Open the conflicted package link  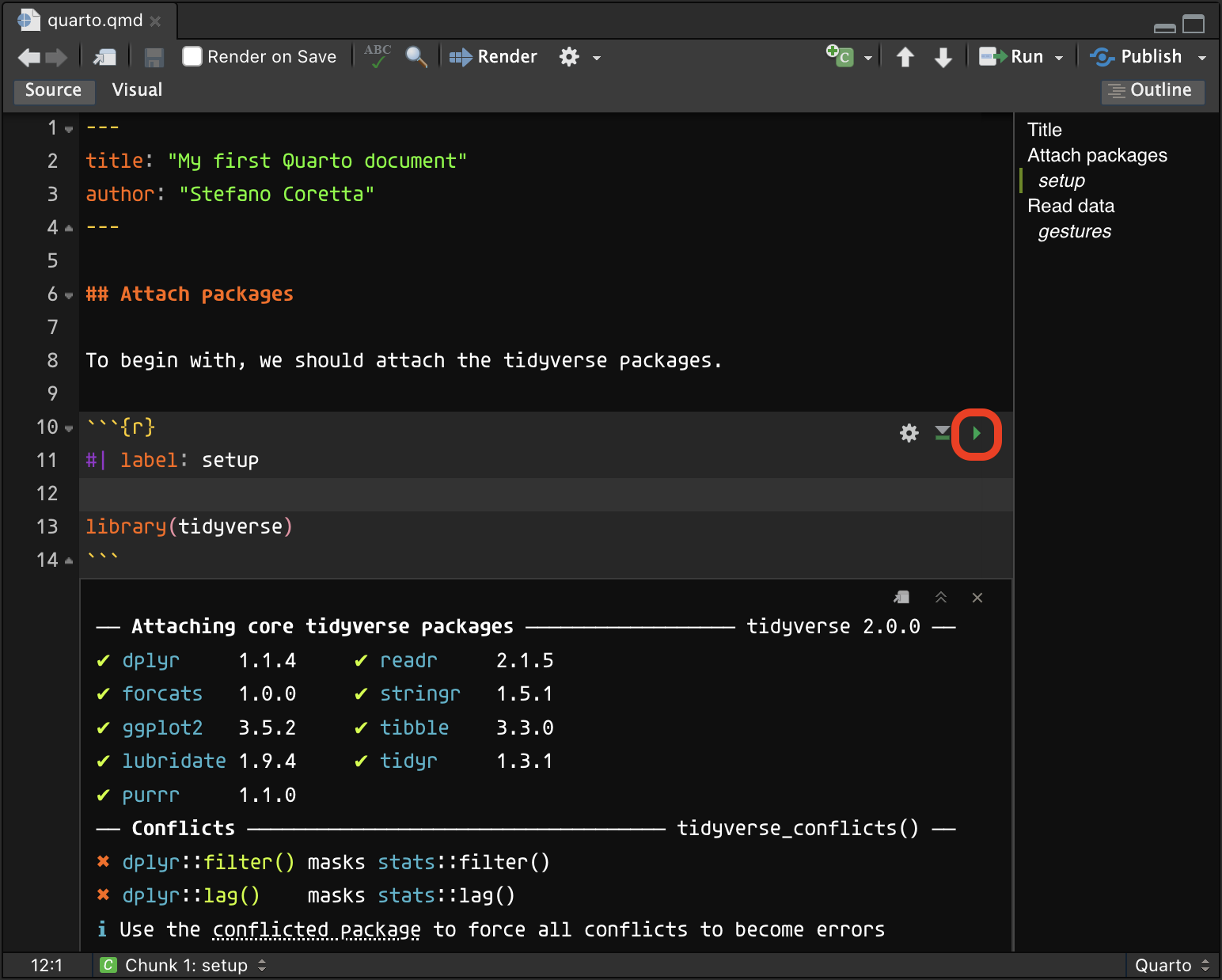pyautogui.click(x=317, y=929)
